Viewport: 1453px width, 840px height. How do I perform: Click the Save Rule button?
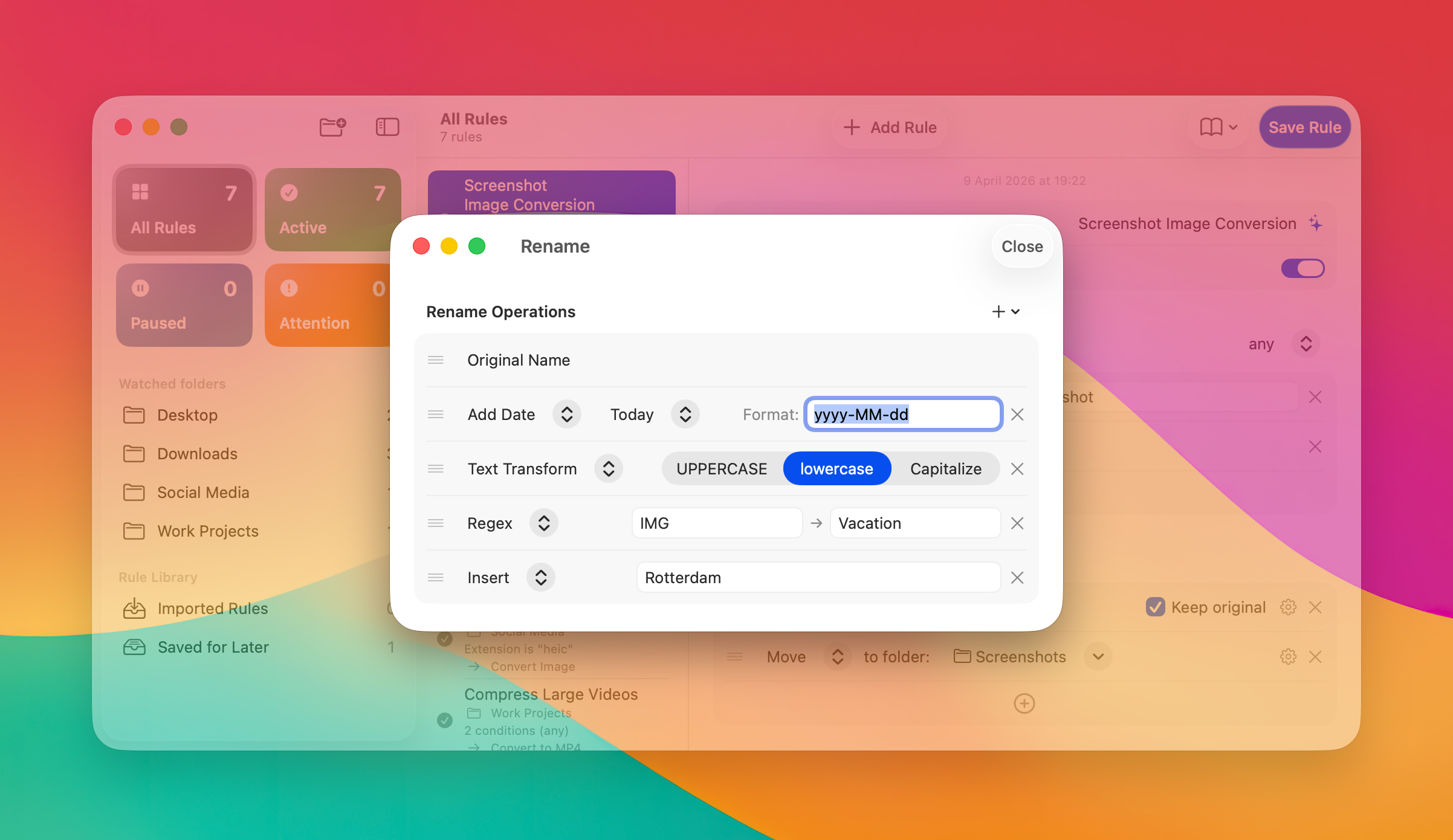[1304, 127]
